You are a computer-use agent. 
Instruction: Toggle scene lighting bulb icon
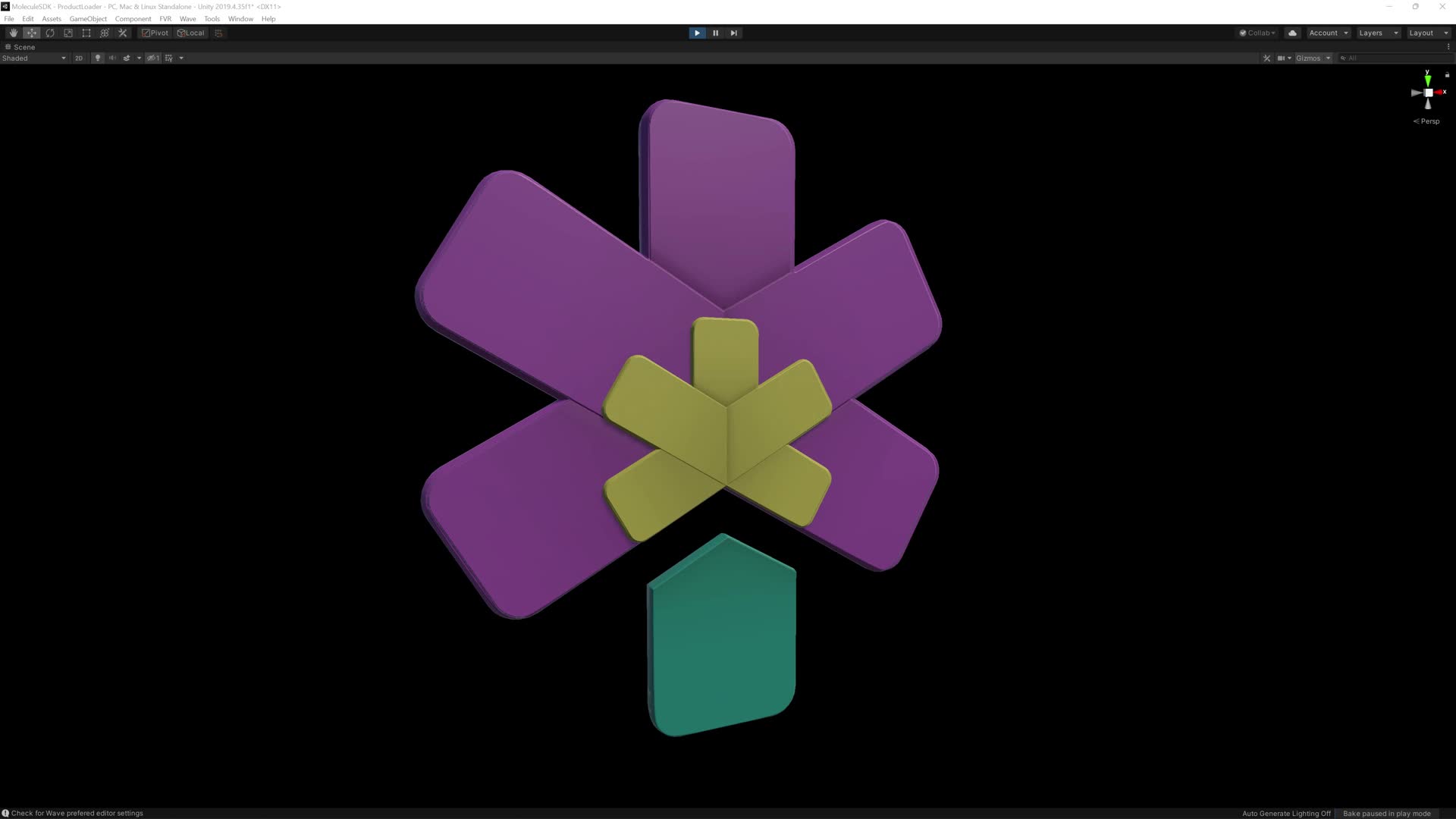click(x=97, y=58)
